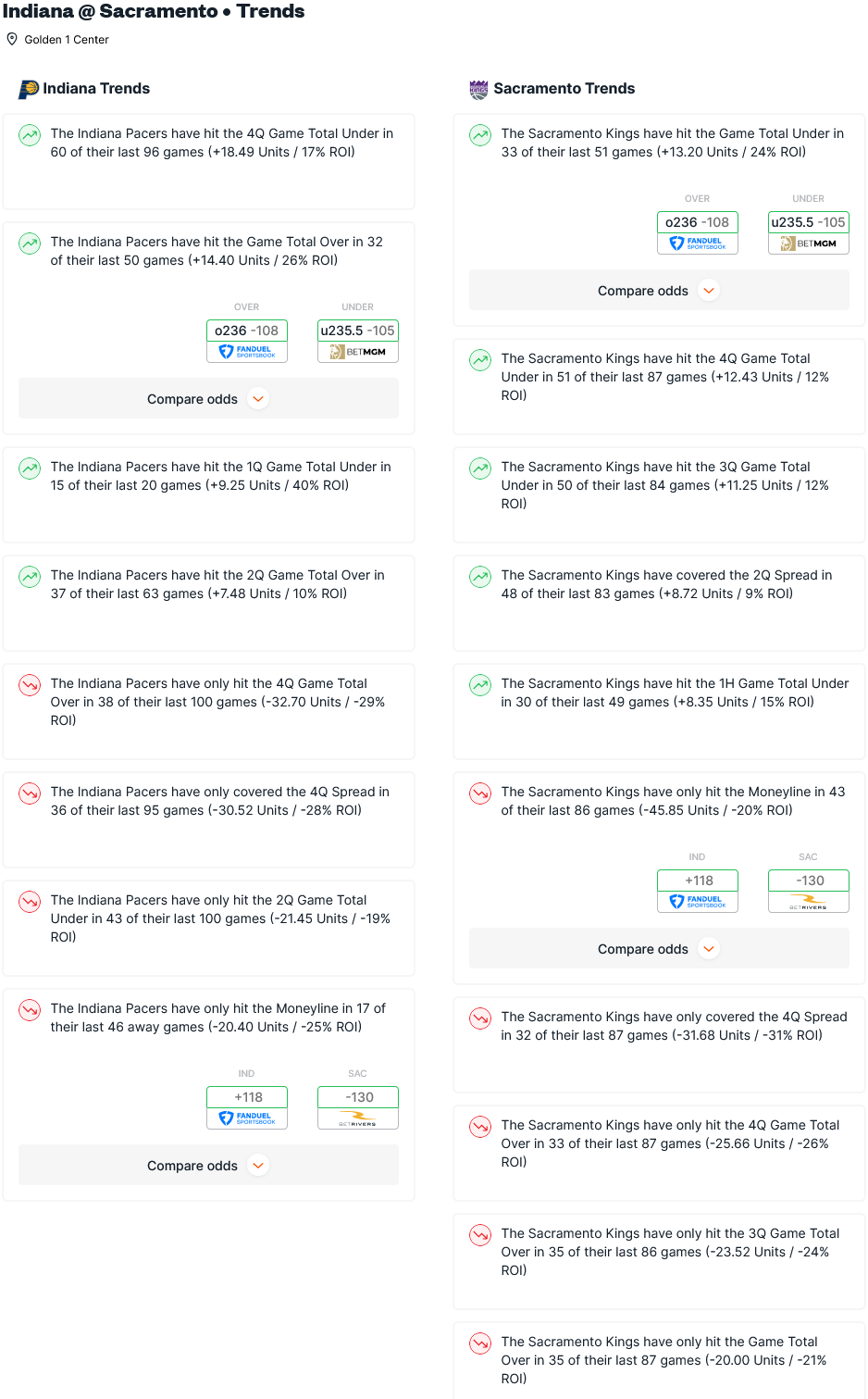
Task: Open the Kings 3Q Game Total Under trend card
Action: (x=659, y=495)
